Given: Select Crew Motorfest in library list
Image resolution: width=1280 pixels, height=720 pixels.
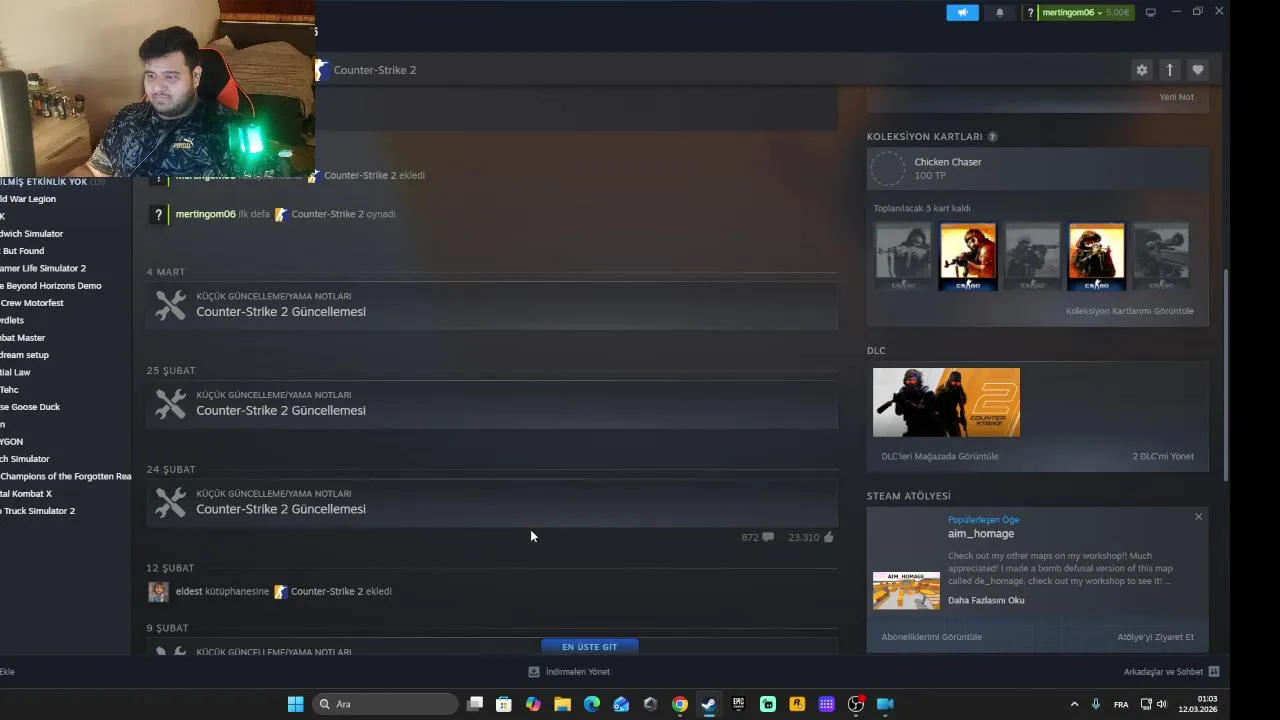Looking at the screenshot, I should [32, 303].
